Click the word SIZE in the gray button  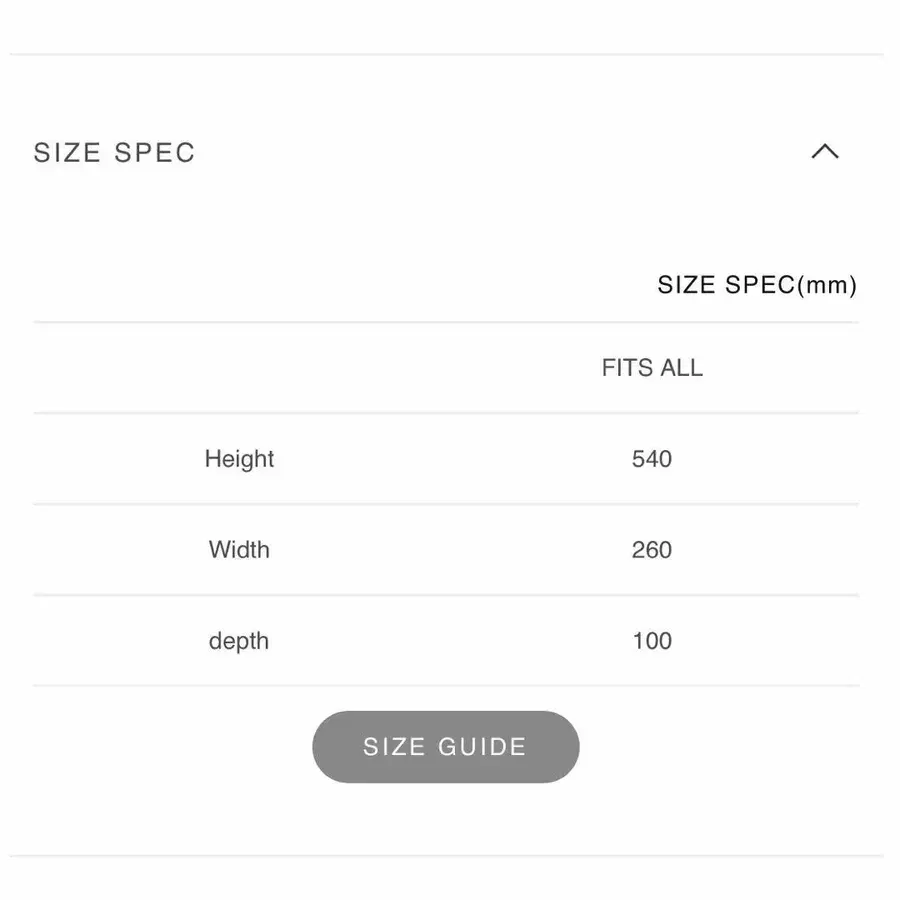click(394, 746)
